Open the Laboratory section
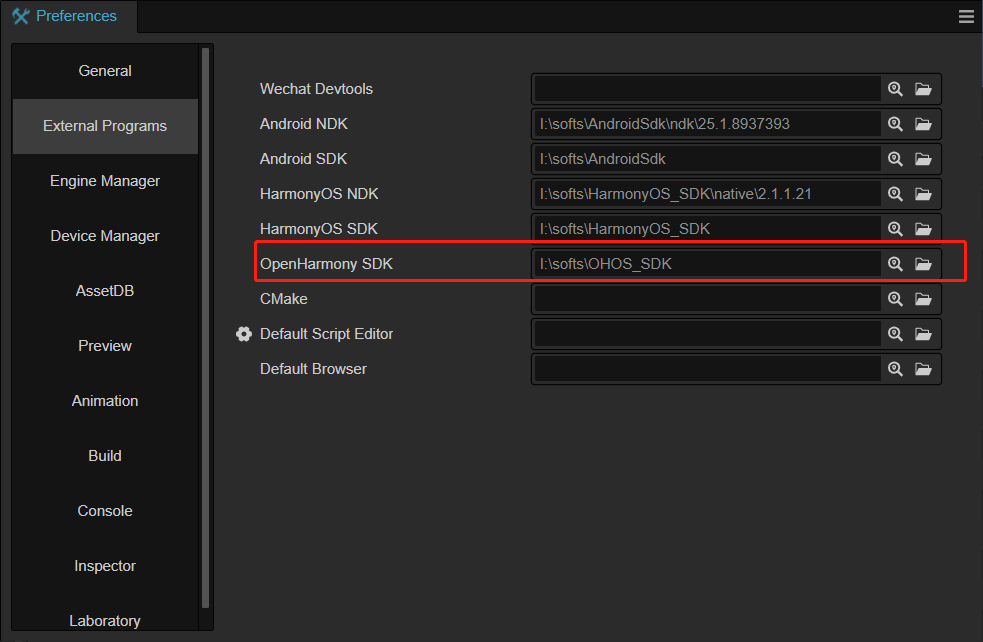This screenshot has width=983, height=642. point(105,620)
